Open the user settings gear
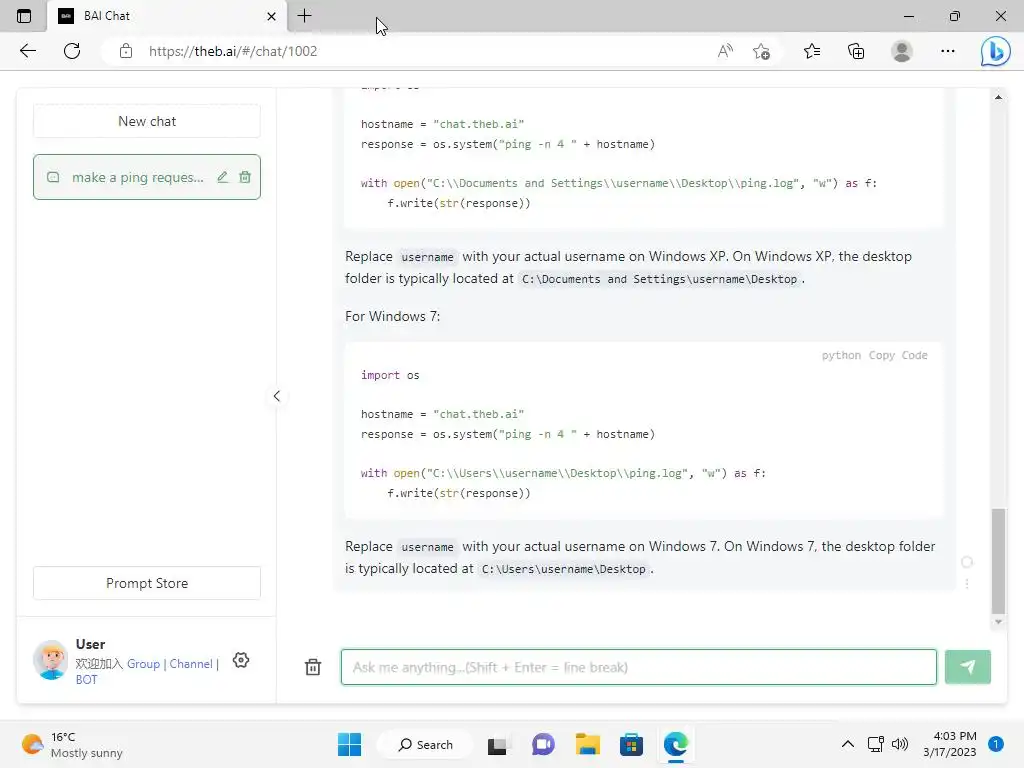The image size is (1024, 768). click(241, 660)
